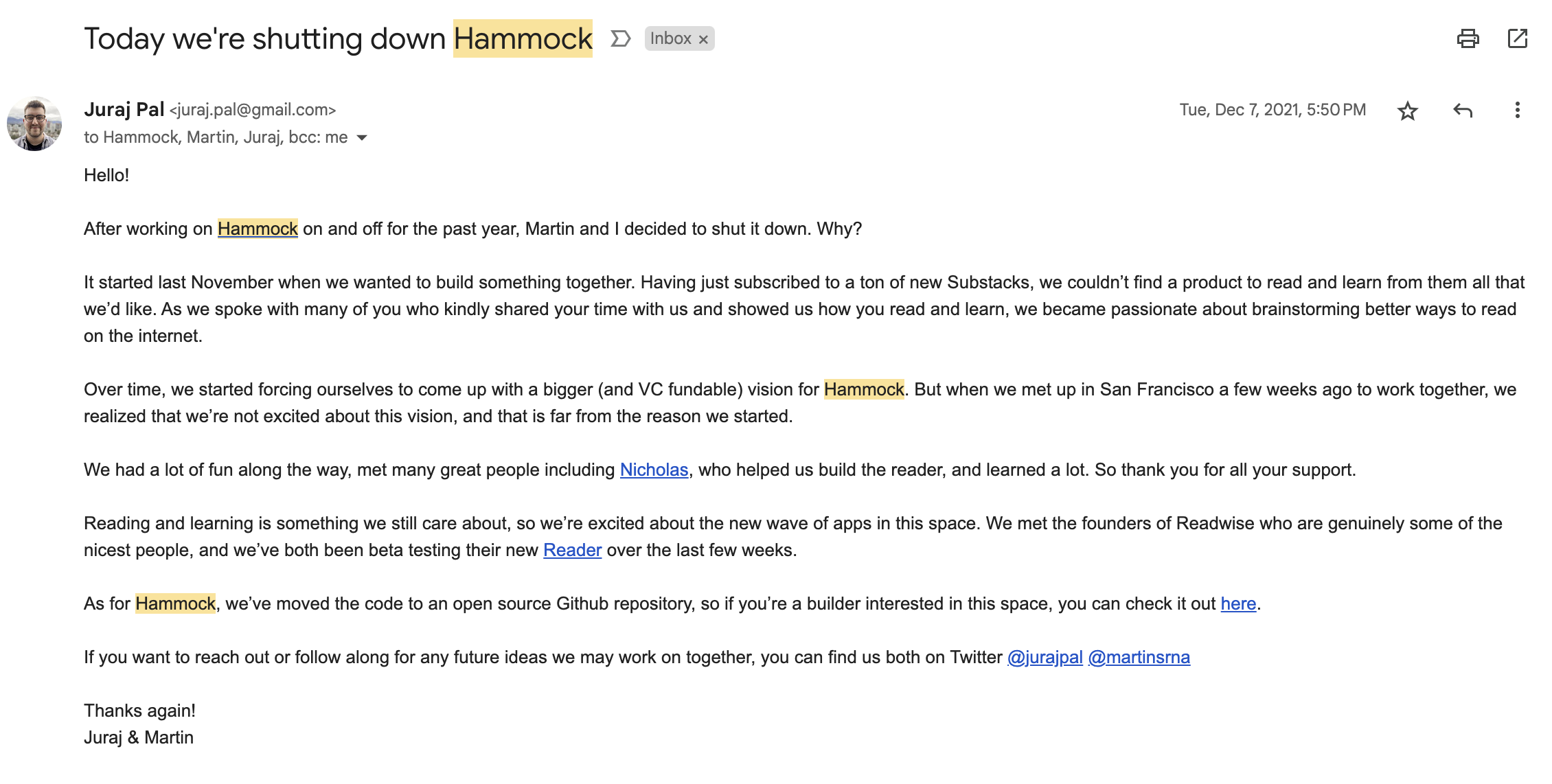
Task: Open the more options menu for this message
Action: pyautogui.click(x=1517, y=110)
